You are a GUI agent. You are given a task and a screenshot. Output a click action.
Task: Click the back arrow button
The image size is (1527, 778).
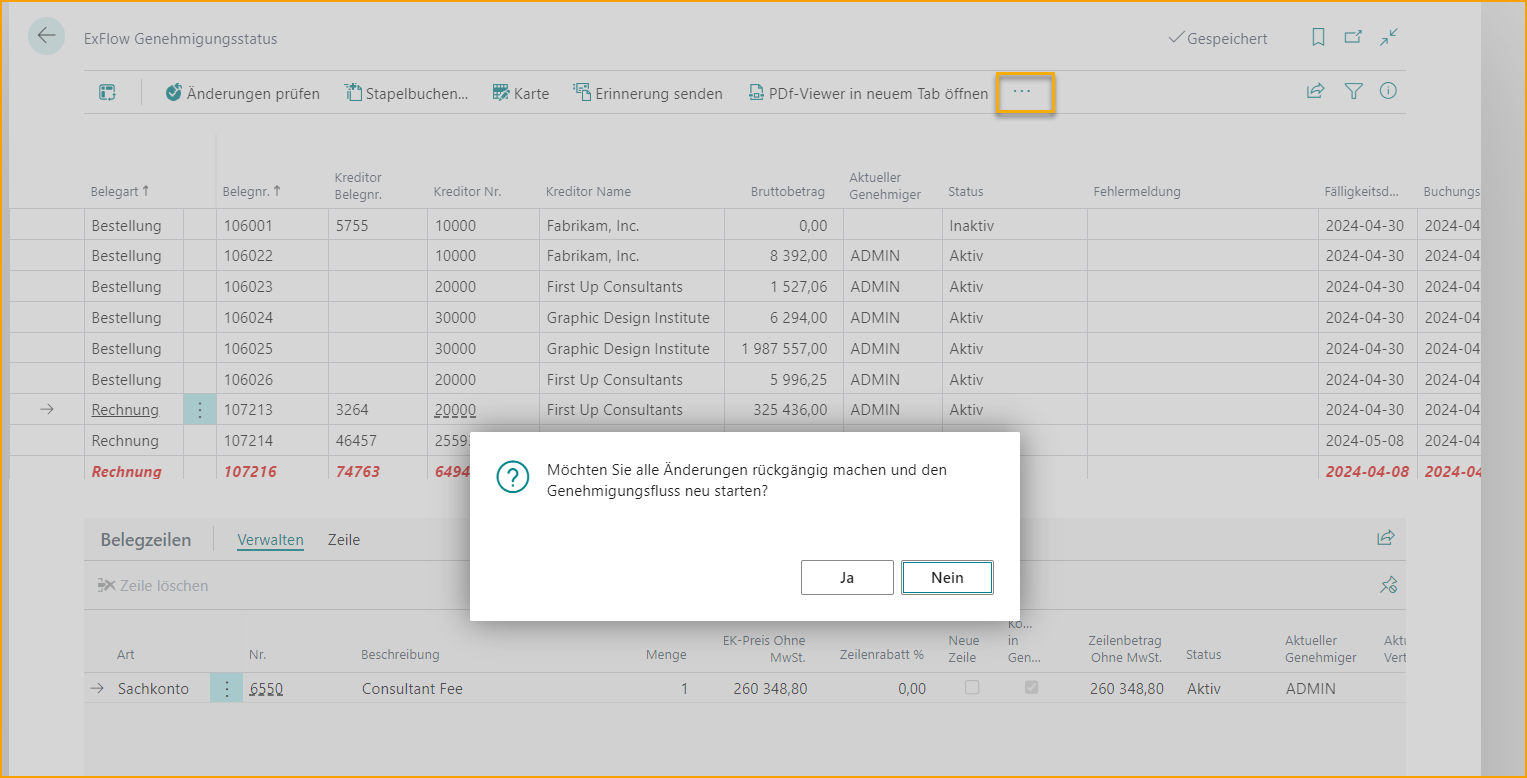pos(47,36)
